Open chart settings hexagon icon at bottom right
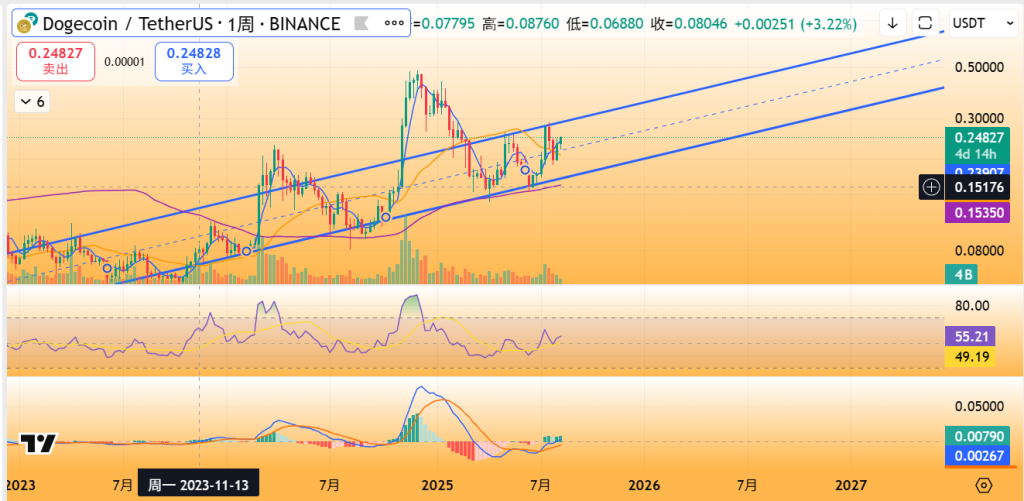 click(984, 485)
